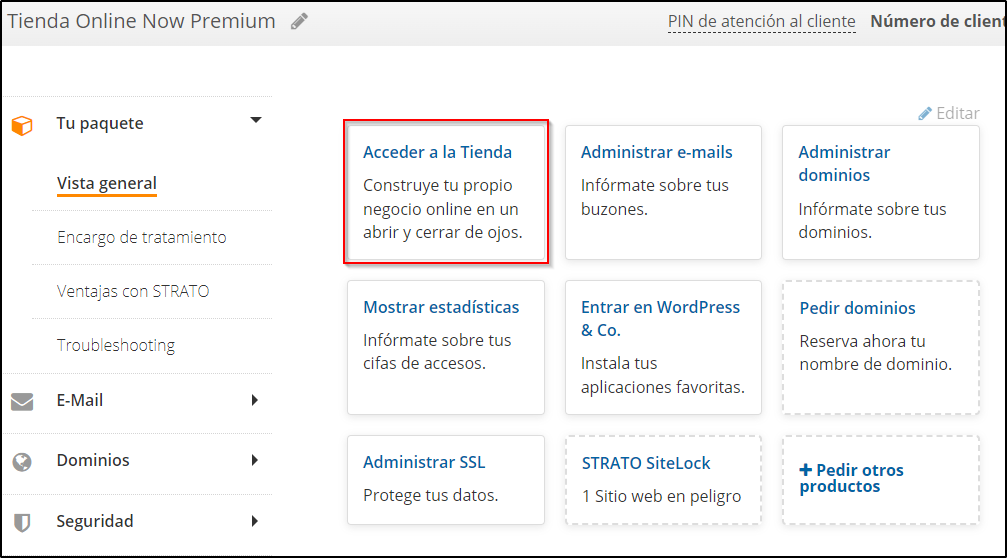
Task: Click the Editar link
Action: [x=958, y=113]
